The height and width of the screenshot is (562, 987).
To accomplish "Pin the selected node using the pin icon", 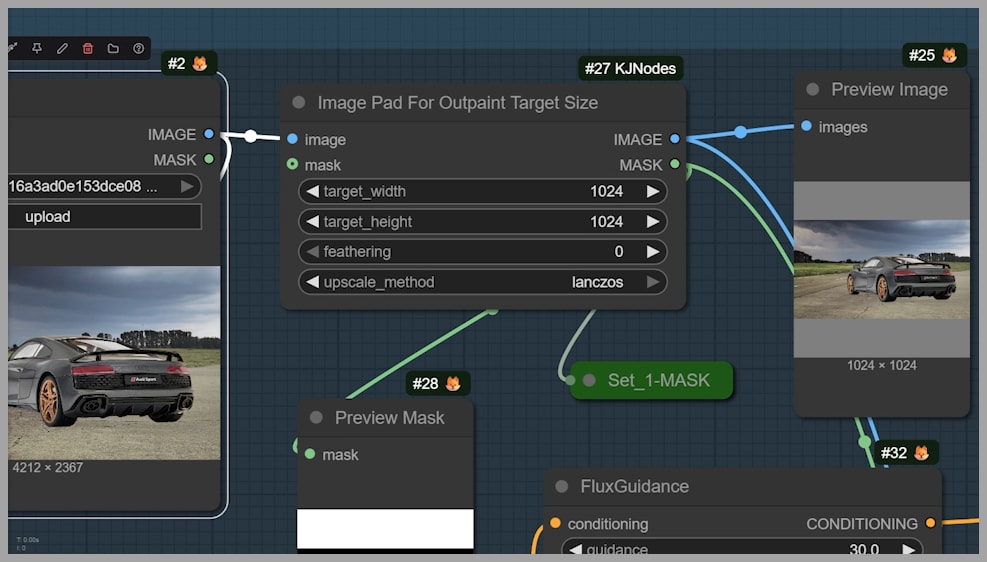I will click(37, 48).
